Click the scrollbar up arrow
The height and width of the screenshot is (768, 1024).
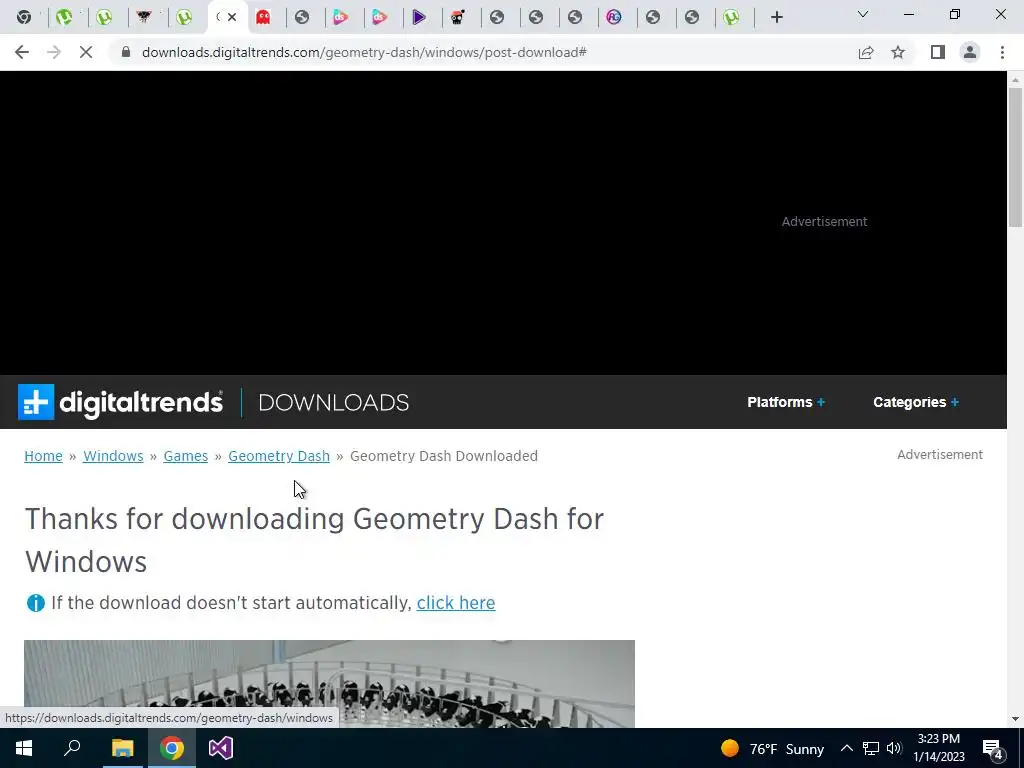pos(1016,80)
